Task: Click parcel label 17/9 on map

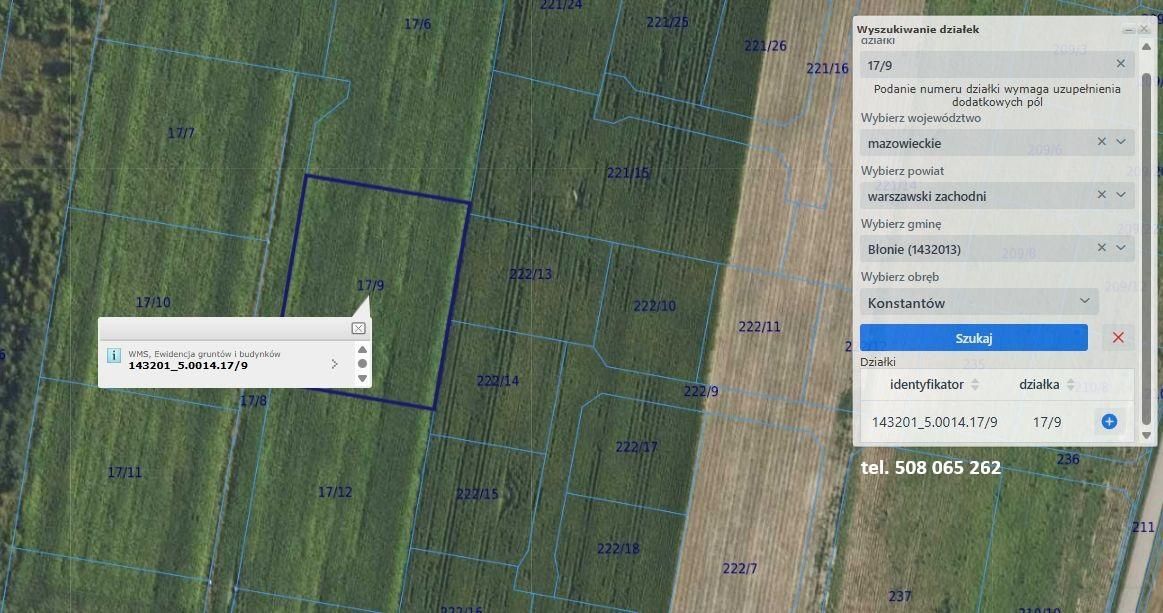Action: (x=370, y=285)
